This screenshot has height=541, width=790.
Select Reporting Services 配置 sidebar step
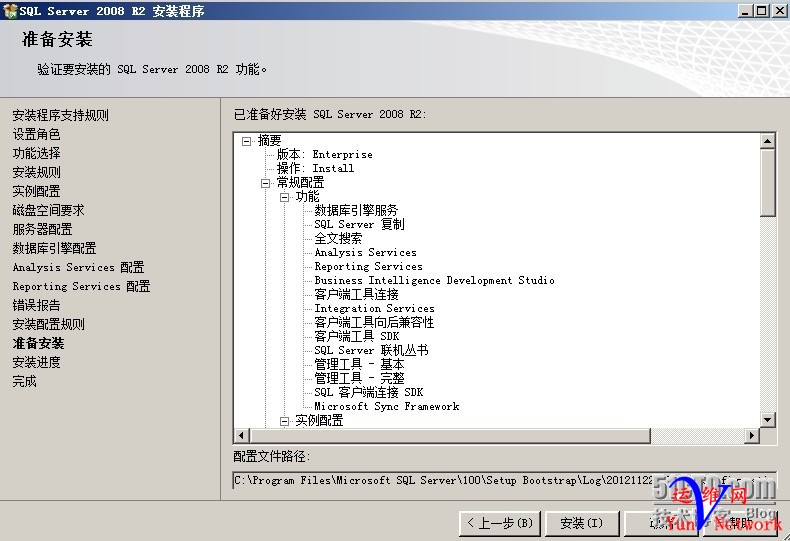[82, 286]
